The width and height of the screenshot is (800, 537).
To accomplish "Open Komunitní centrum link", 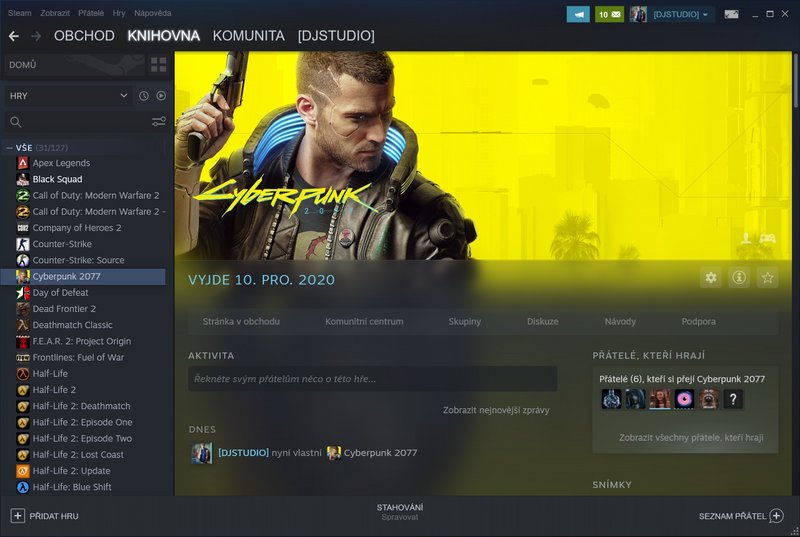I will click(x=364, y=322).
